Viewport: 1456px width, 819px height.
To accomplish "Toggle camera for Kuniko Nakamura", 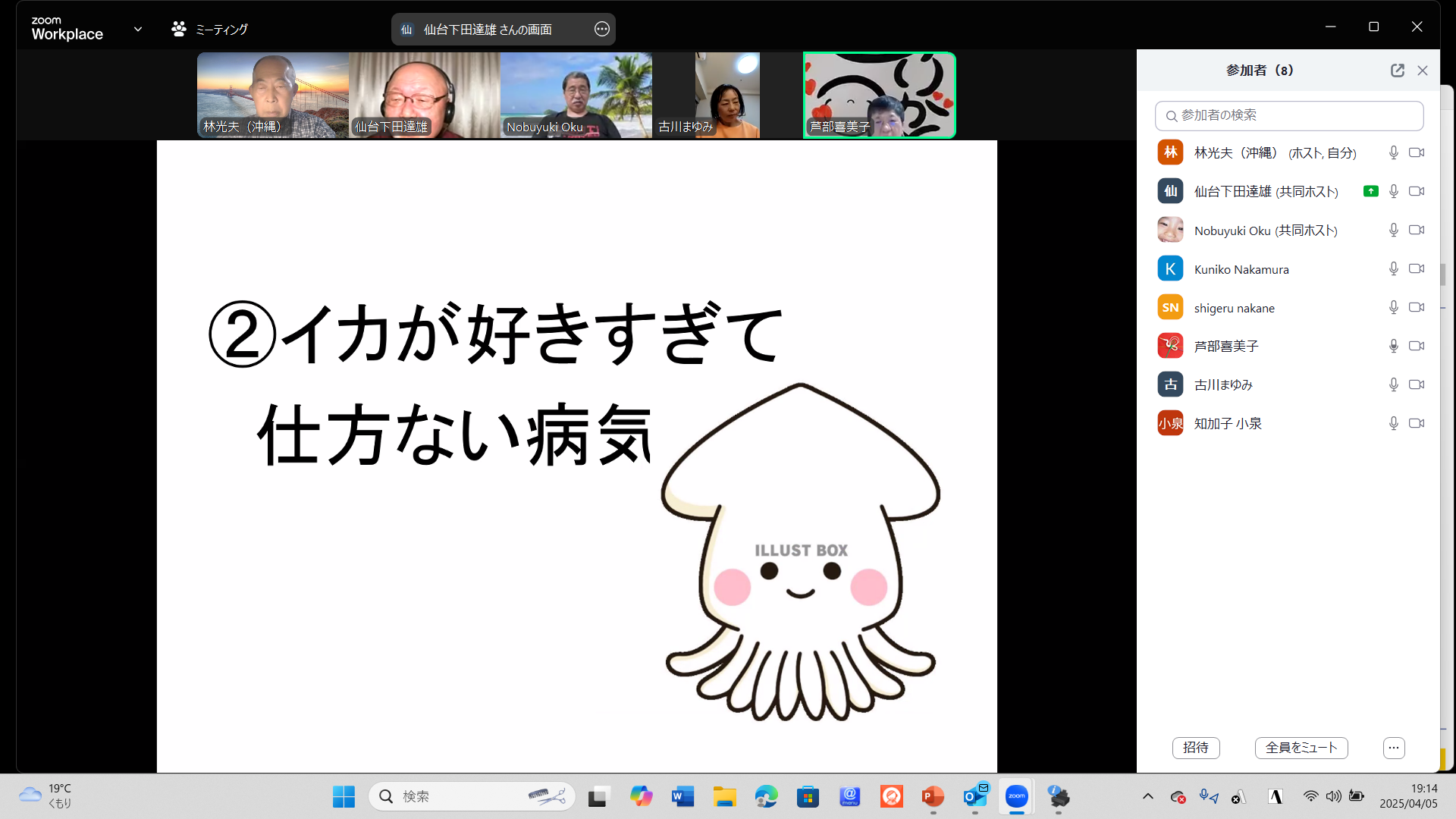I will coord(1417,268).
